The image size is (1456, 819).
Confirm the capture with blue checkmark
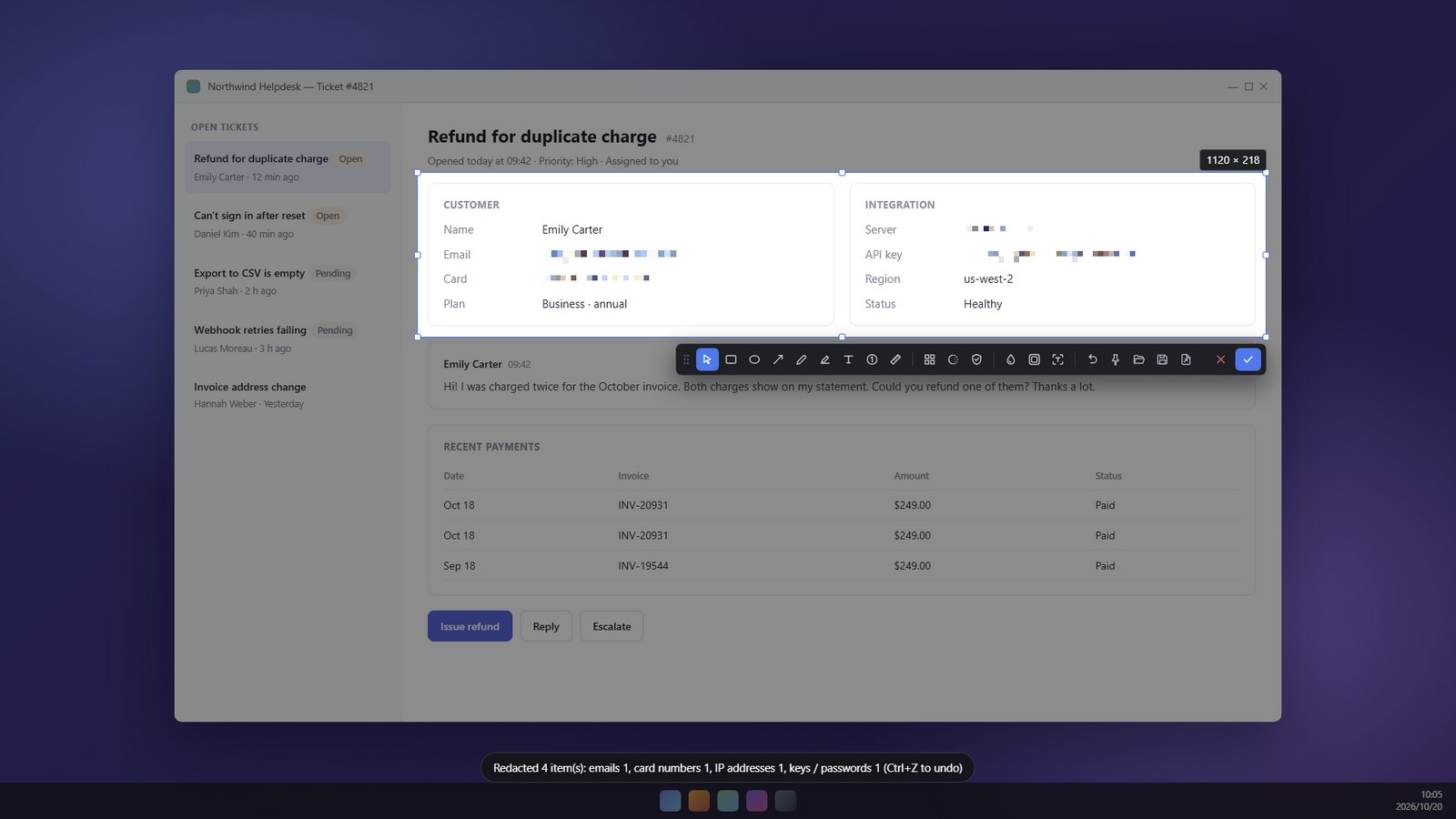[x=1248, y=359]
